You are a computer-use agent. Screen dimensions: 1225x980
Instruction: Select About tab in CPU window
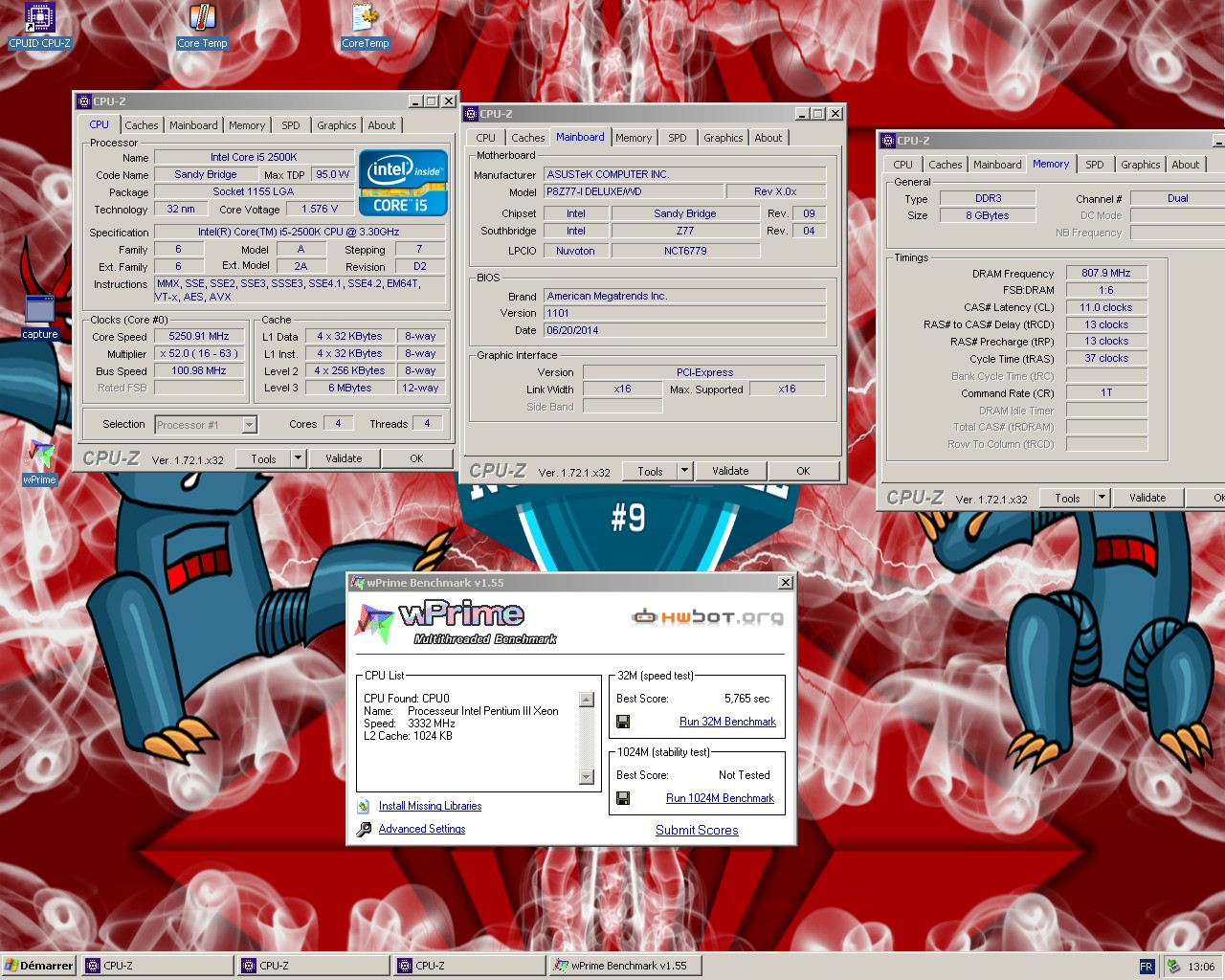pyautogui.click(x=382, y=125)
